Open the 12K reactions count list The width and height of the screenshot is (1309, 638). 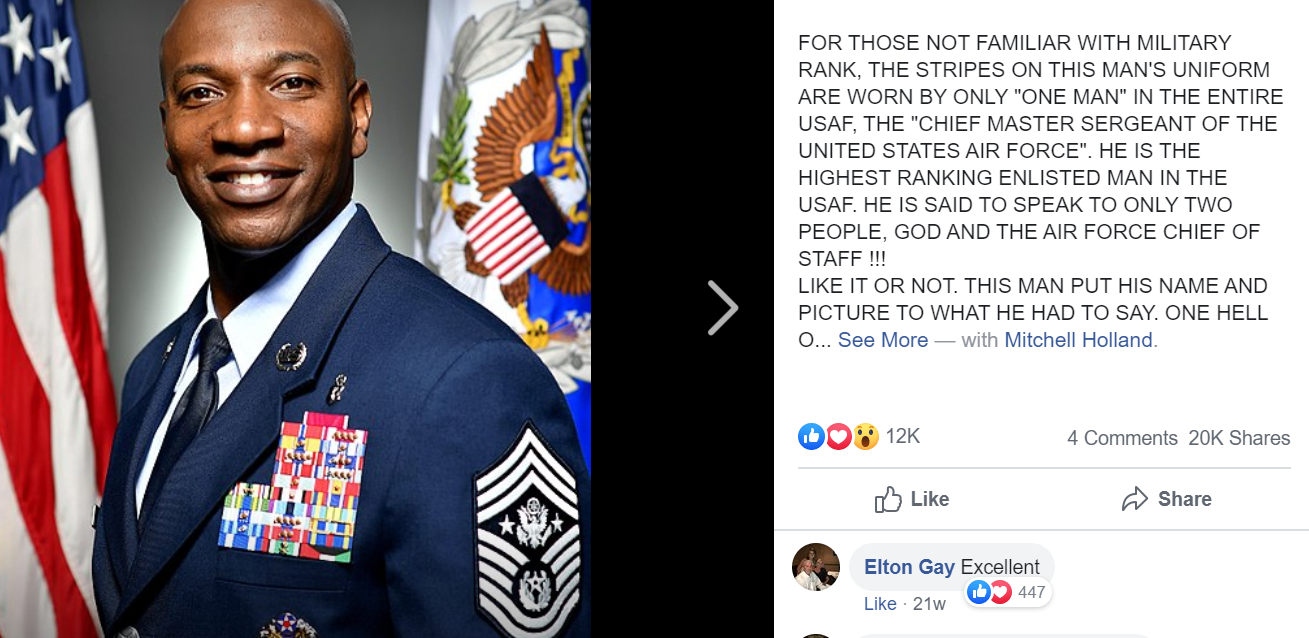click(x=902, y=436)
